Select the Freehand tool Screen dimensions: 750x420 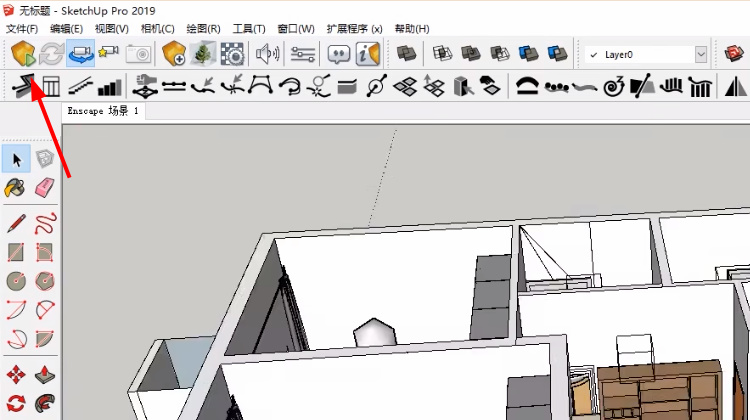coord(45,223)
